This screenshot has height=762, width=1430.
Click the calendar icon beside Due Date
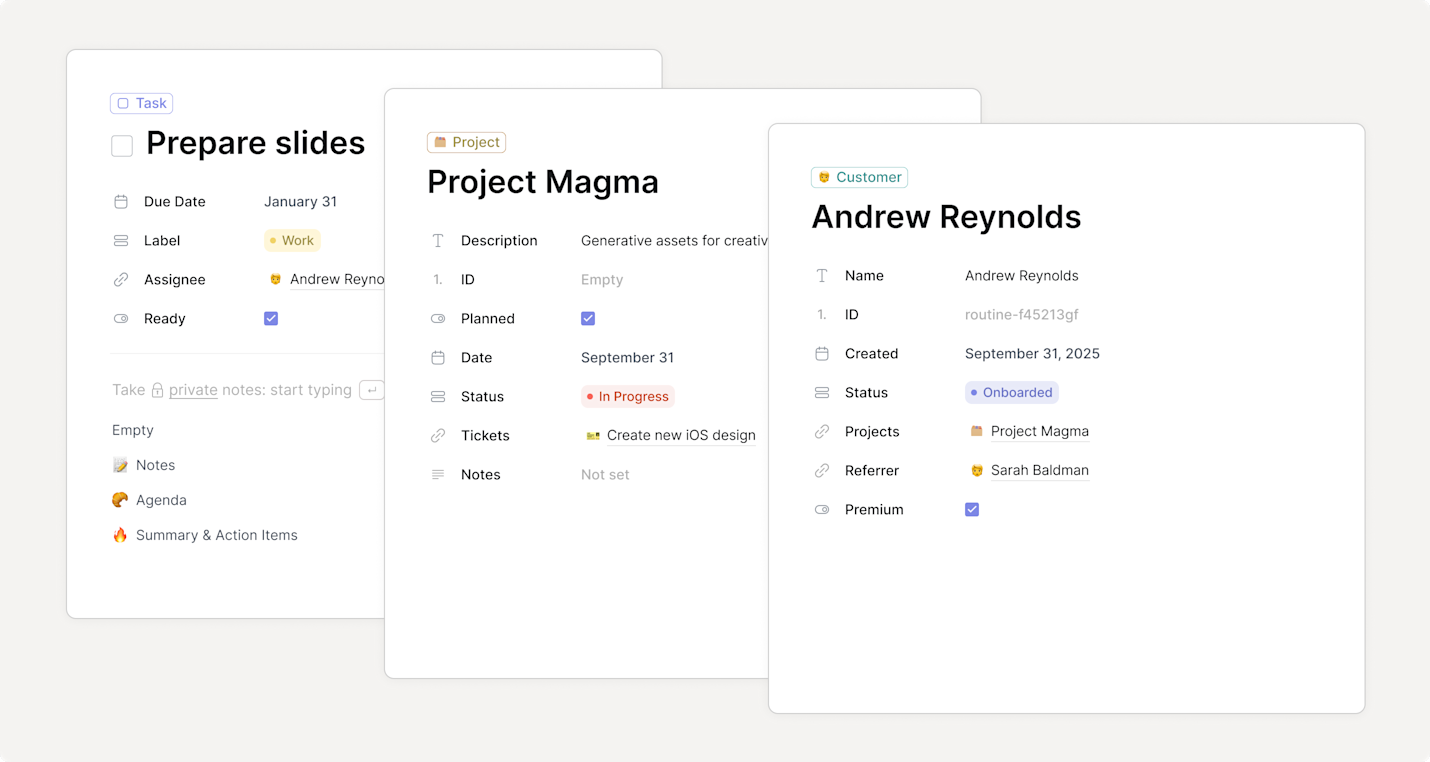pyautogui.click(x=121, y=202)
